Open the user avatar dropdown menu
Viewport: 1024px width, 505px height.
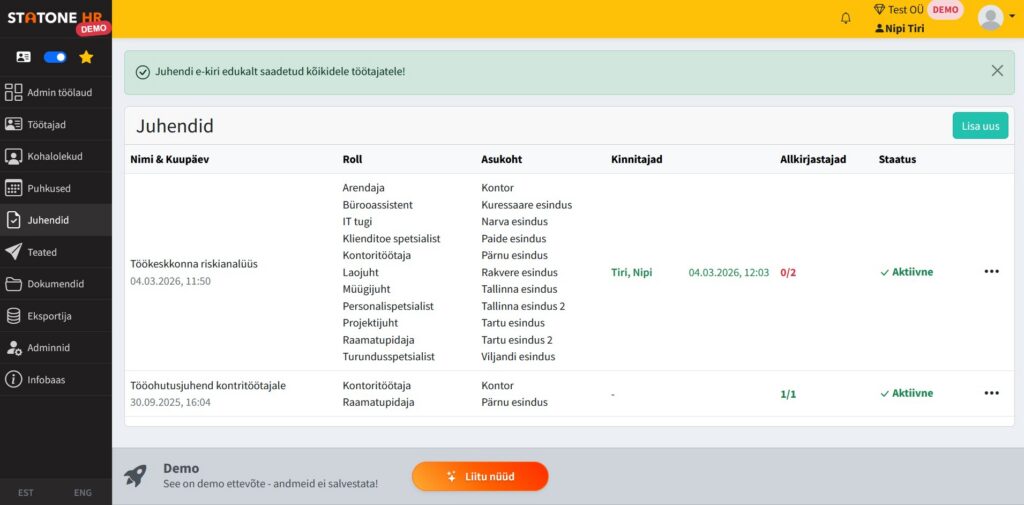(991, 18)
